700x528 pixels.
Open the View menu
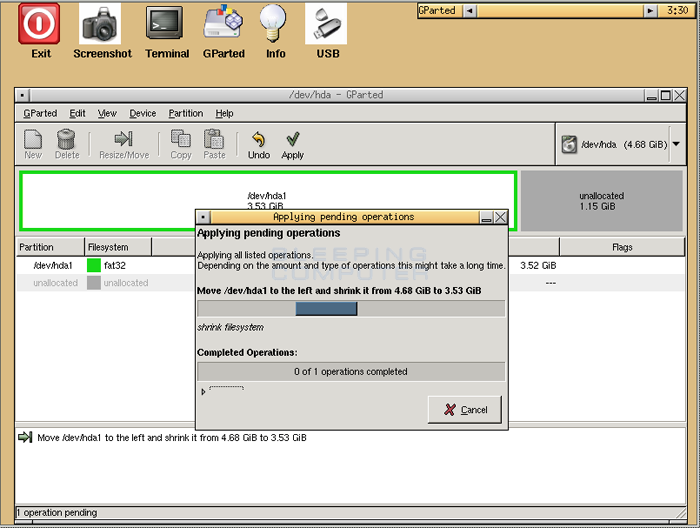(107, 114)
